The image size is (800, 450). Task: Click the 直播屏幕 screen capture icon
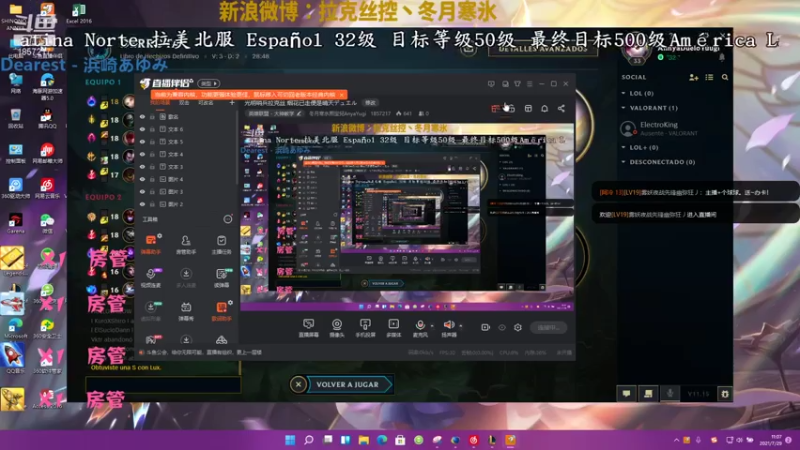[x=309, y=328]
